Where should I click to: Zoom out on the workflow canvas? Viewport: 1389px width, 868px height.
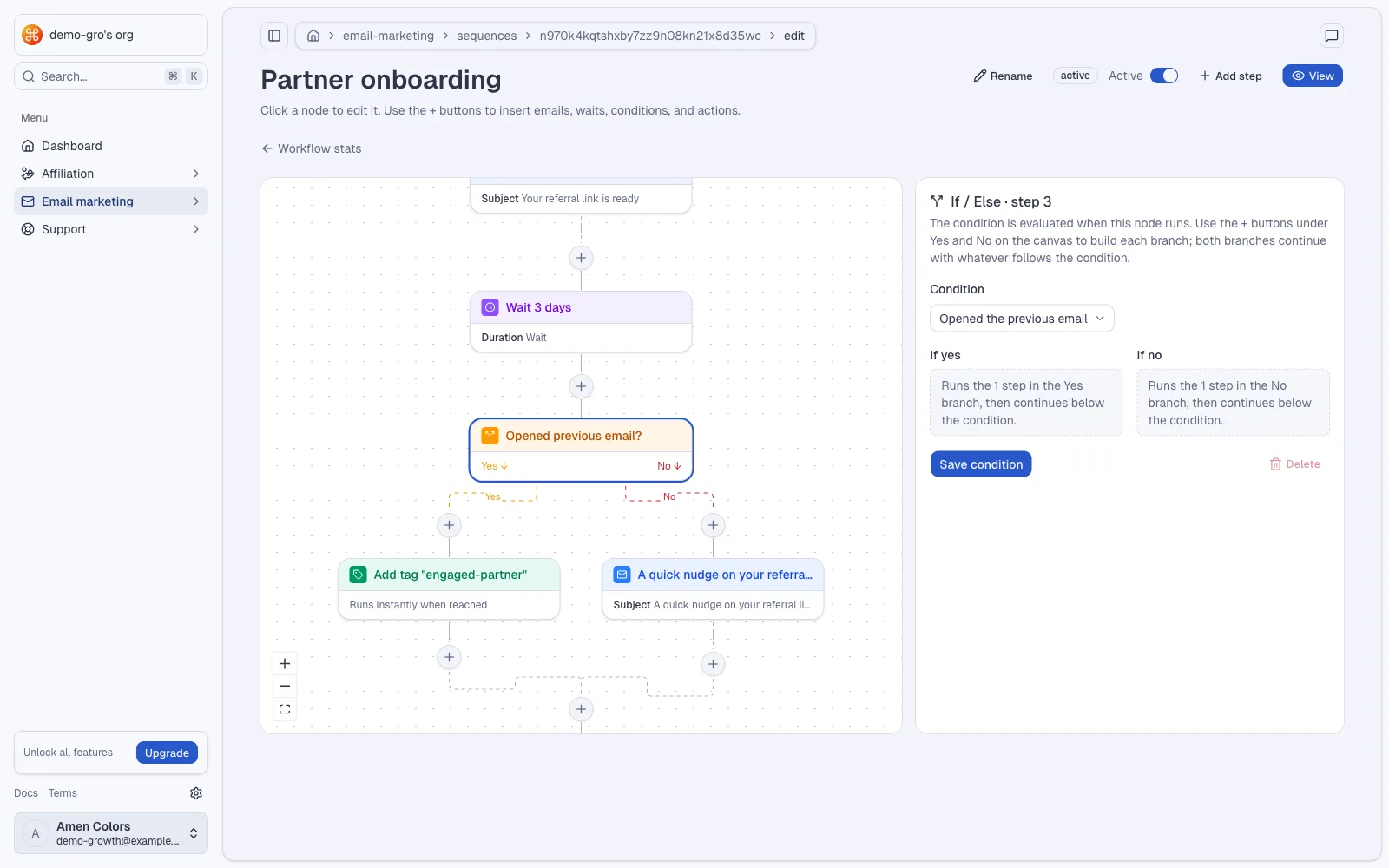click(x=285, y=687)
